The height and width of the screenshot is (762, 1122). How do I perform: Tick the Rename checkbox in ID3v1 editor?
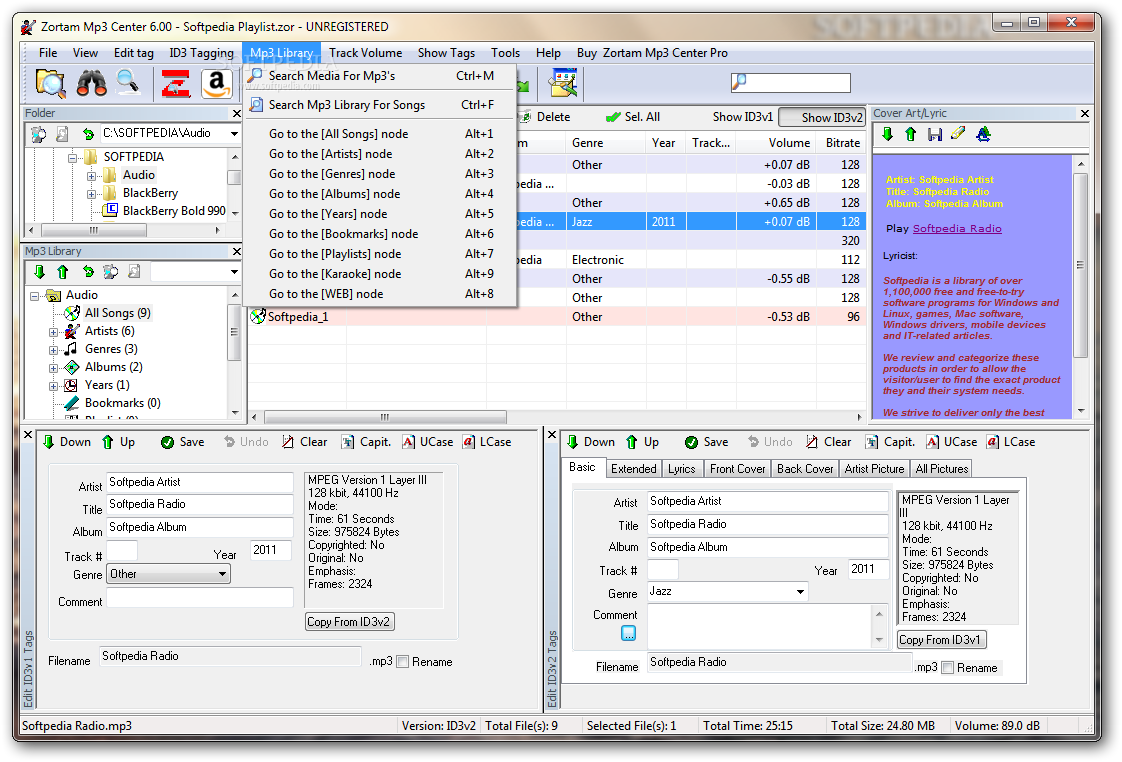pos(403,662)
